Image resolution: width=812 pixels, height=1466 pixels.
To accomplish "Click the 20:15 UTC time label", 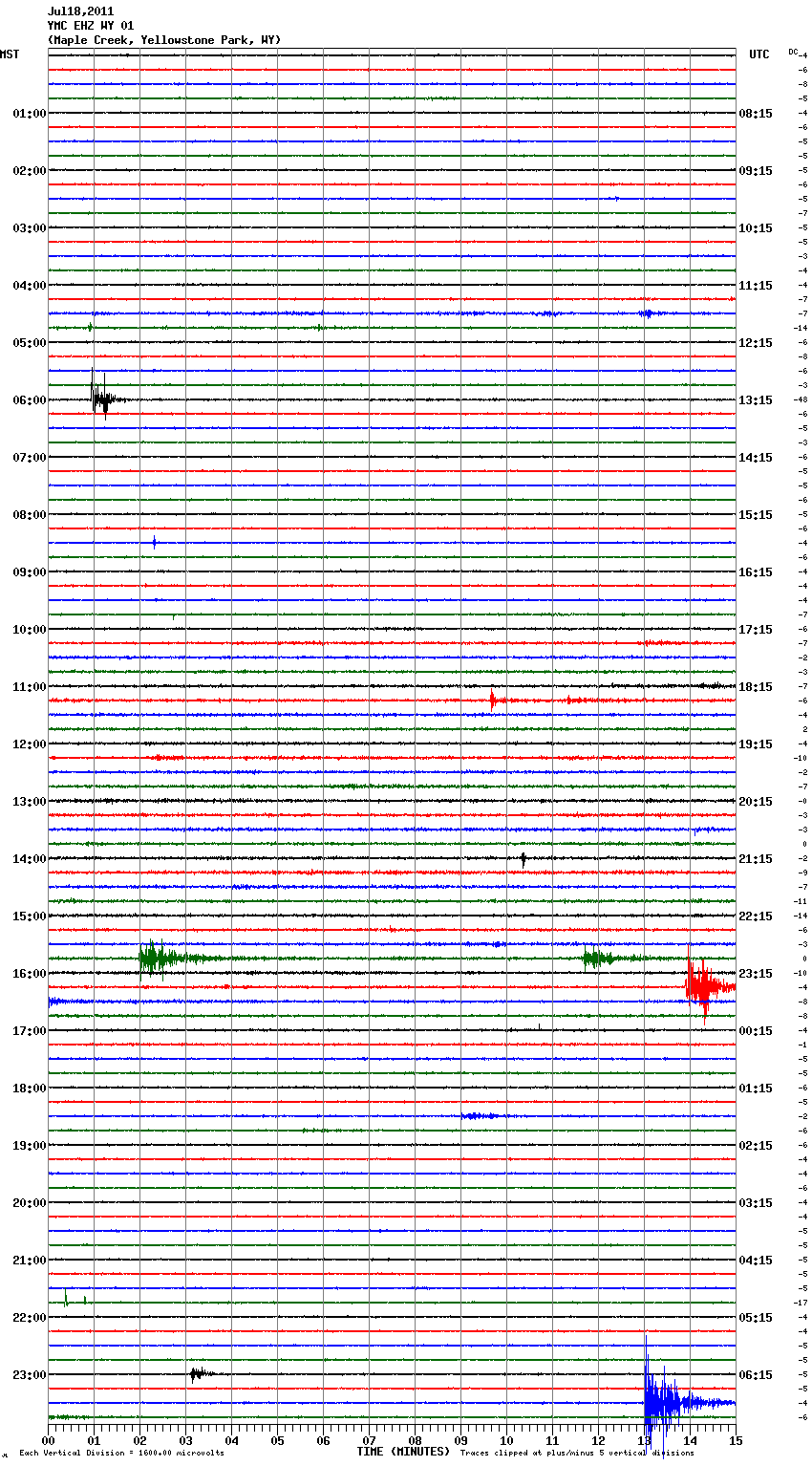I will 756,802.
